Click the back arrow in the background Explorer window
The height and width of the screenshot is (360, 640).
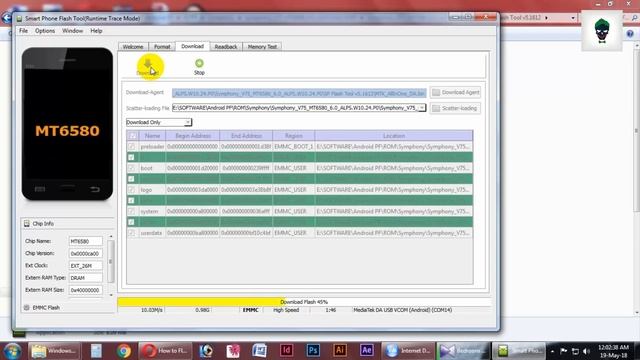click(x=6, y=18)
